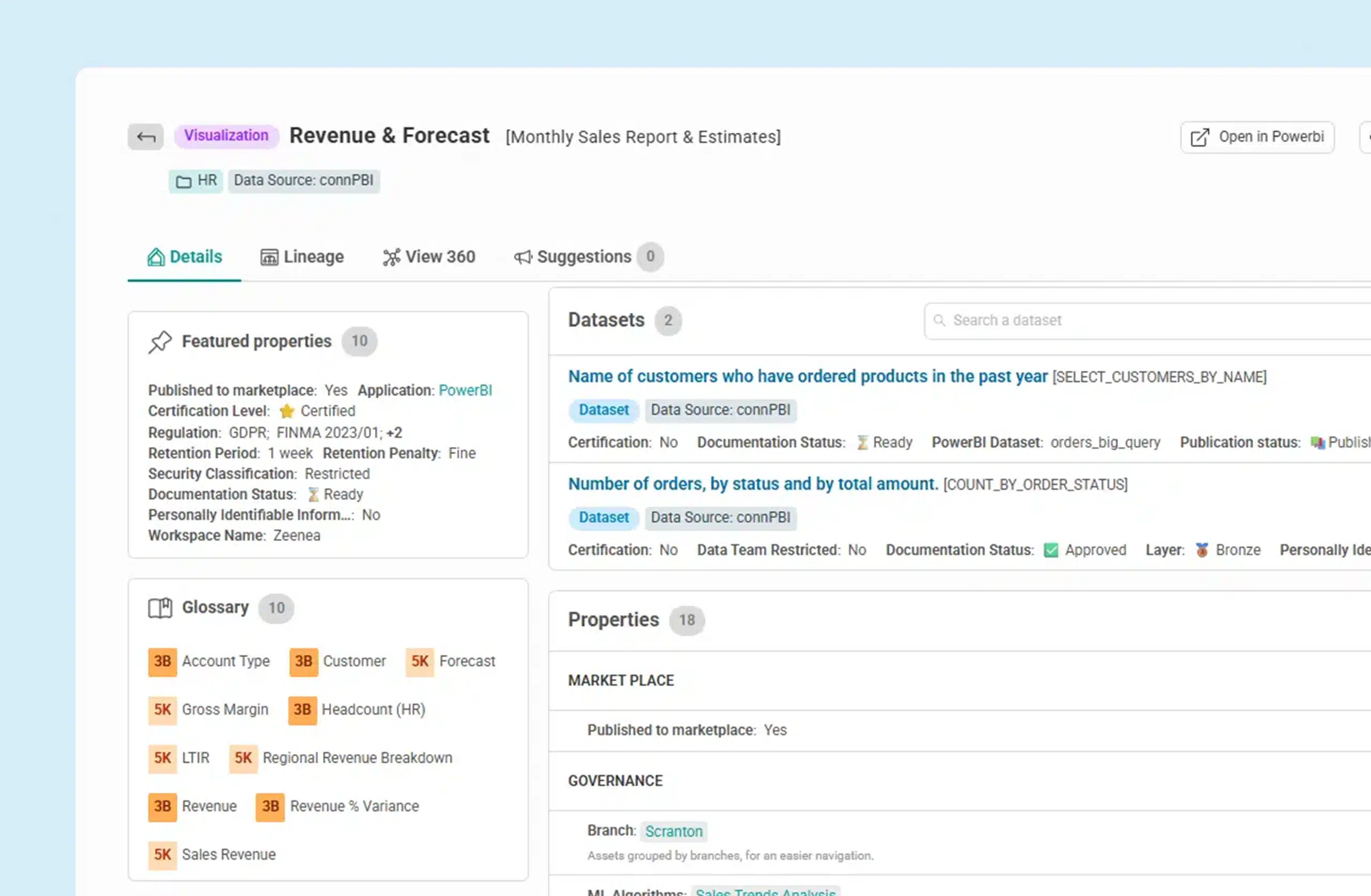The height and width of the screenshot is (896, 1371).
Task: Click the gold star Certified icon
Action: coord(287,411)
